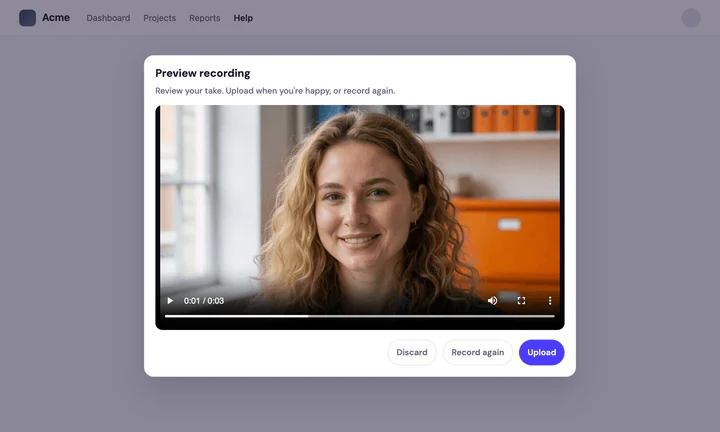Open the user avatar in header
Image resolution: width=720 pixels, height=432 pixels.
(x=691, y=18)
